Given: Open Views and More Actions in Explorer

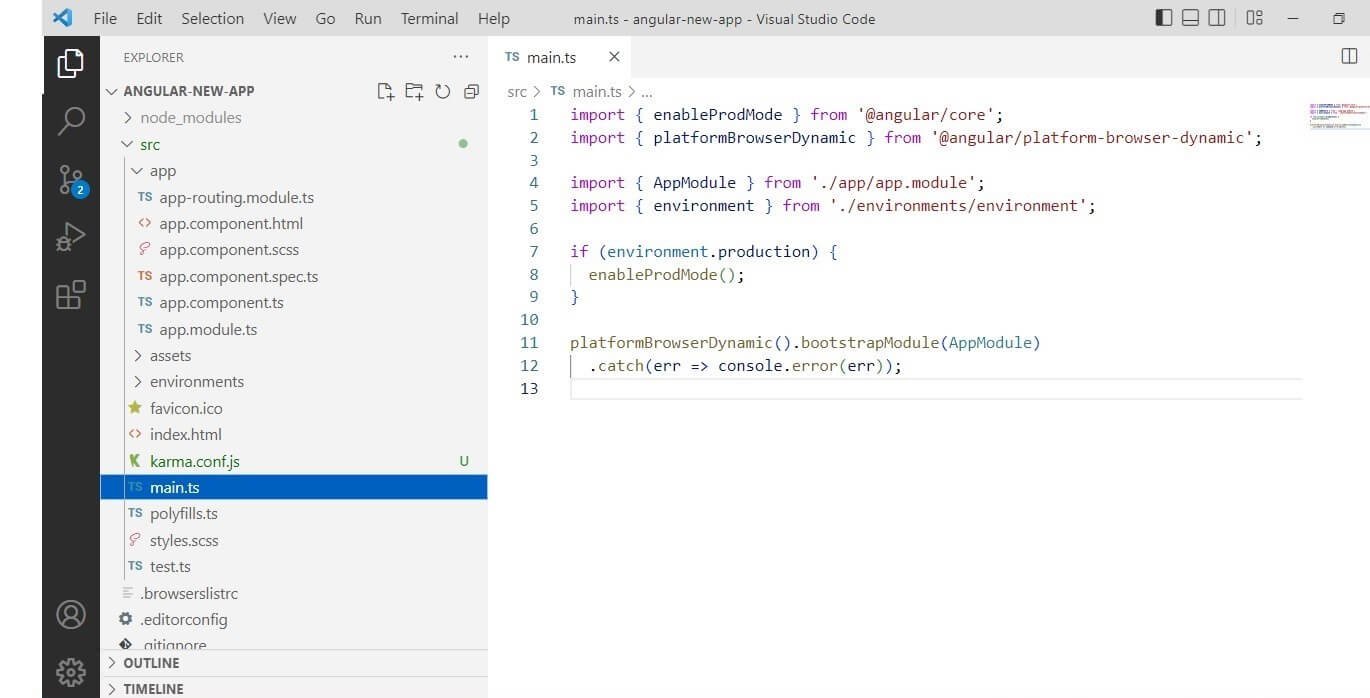Looking at the screenshot, I should (x=461, y=57).
